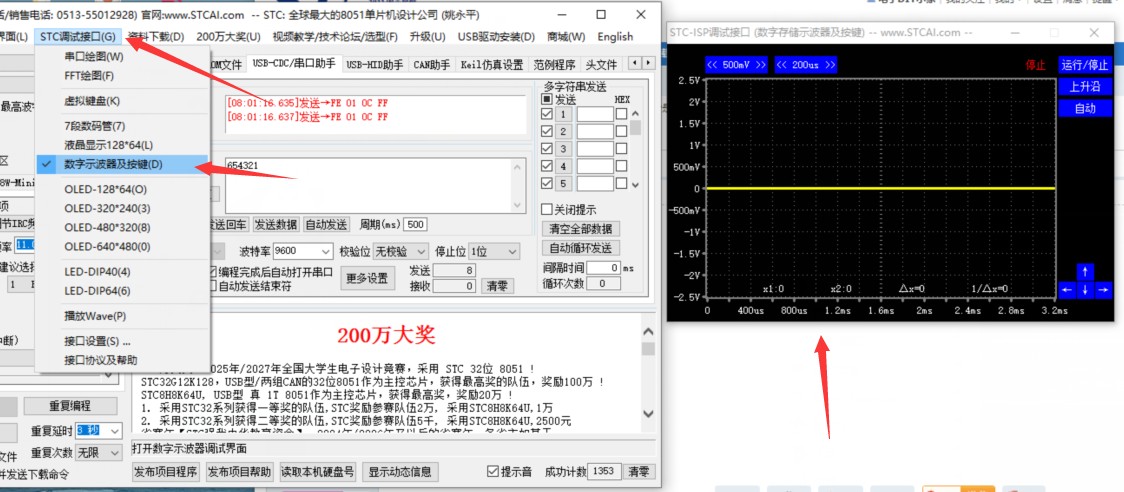Viewport: 1124px width, 492px height.
Task: Click the 读取本机硬盘号 button
Action: point(318,471)
